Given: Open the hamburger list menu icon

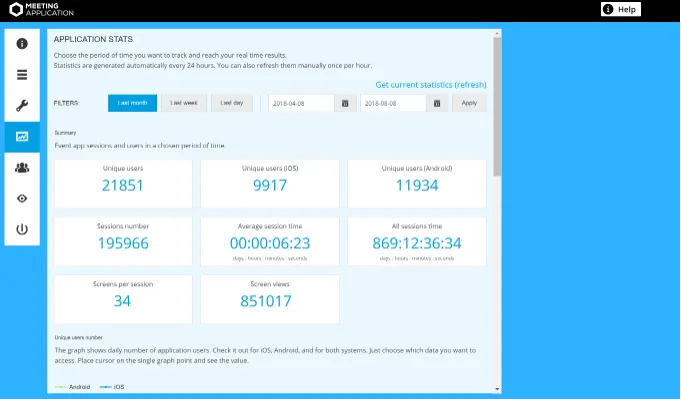Looking at the screenshot, I should tap(22, 75).
